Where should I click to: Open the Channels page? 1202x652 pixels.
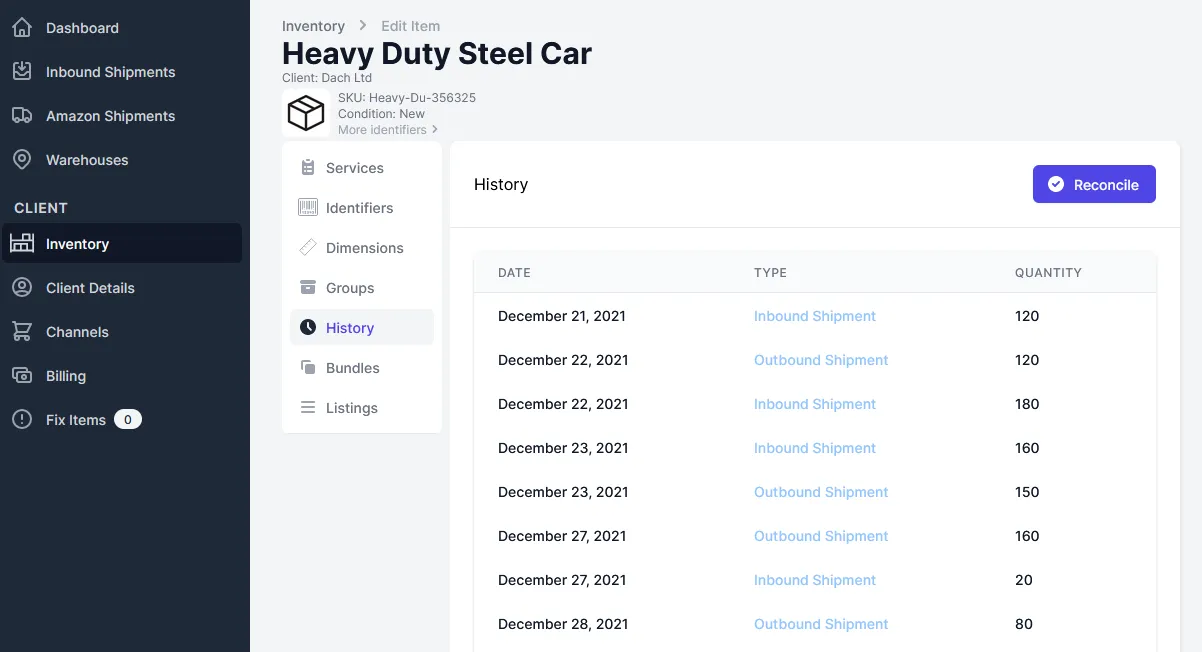[x=77, y=332]
